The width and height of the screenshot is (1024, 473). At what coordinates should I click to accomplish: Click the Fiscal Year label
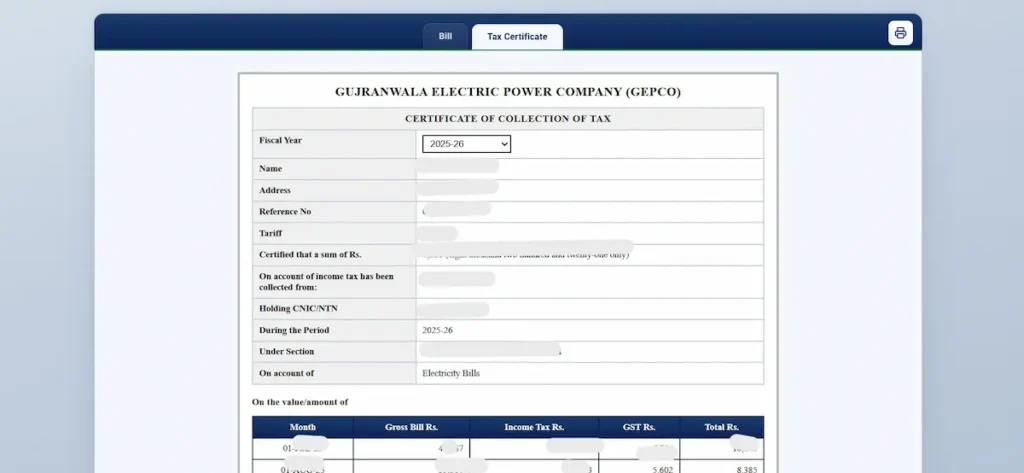[x=280, y=140]
